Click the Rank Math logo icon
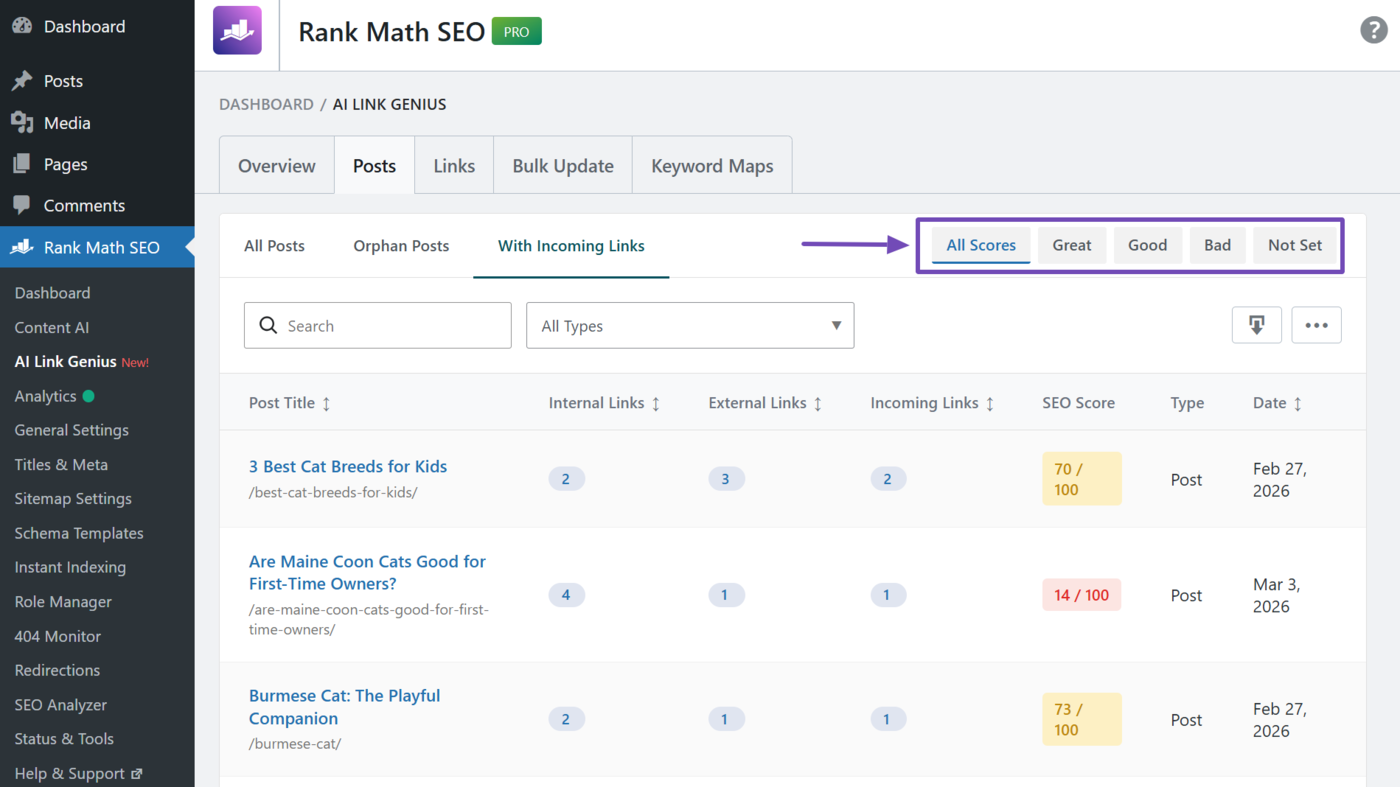 (x=237, y=30)
